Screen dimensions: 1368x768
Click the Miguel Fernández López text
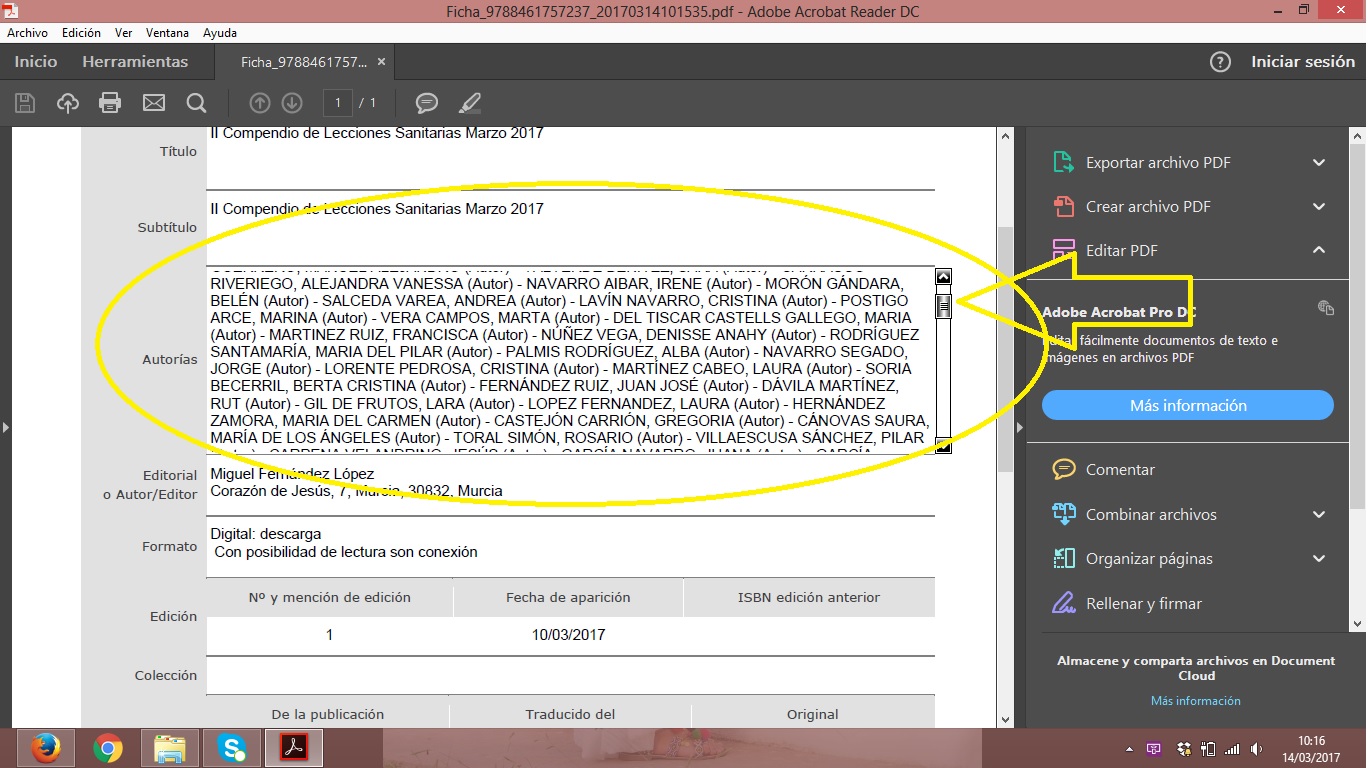(292, 474)
